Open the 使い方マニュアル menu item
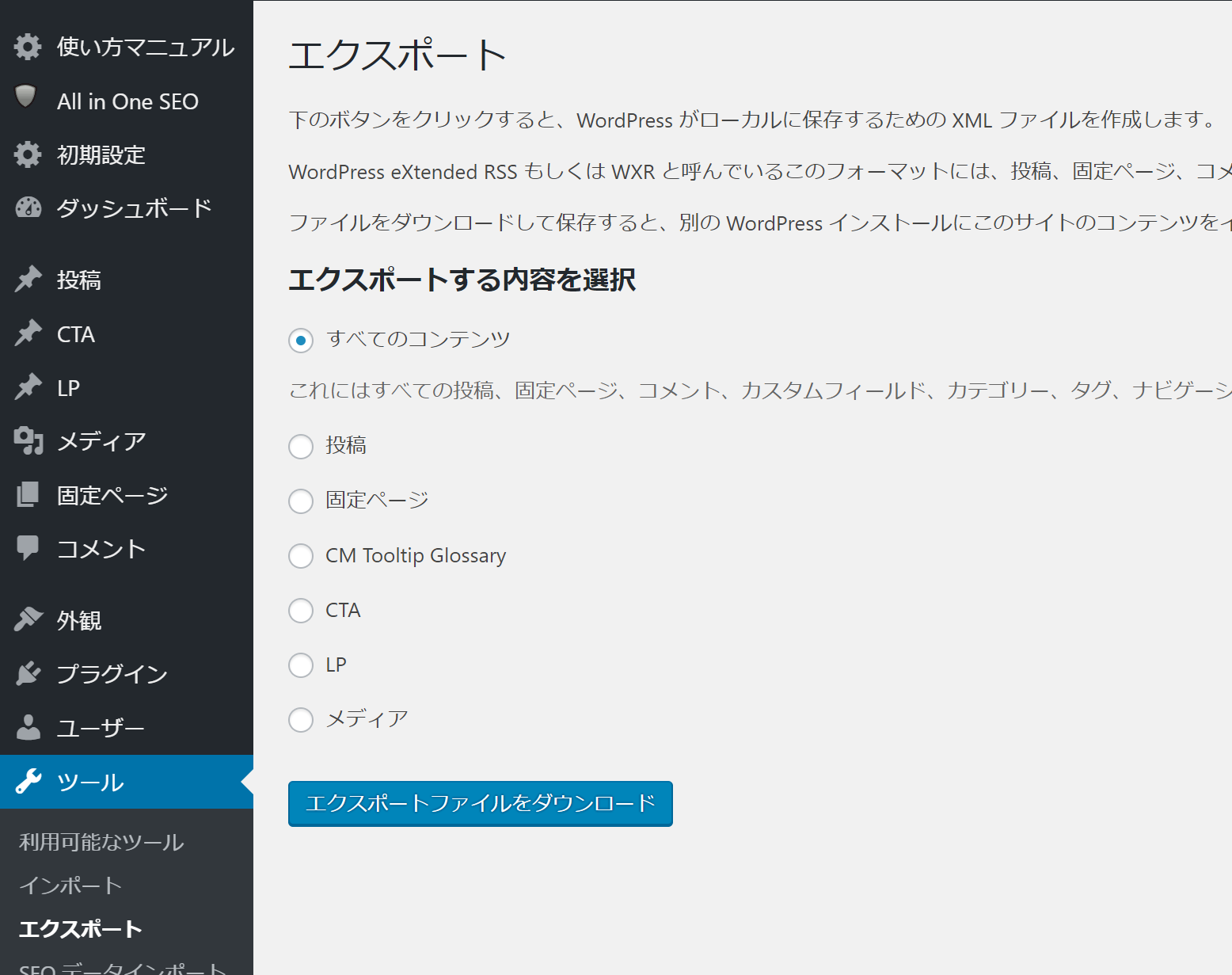 [x=146, y=47]
